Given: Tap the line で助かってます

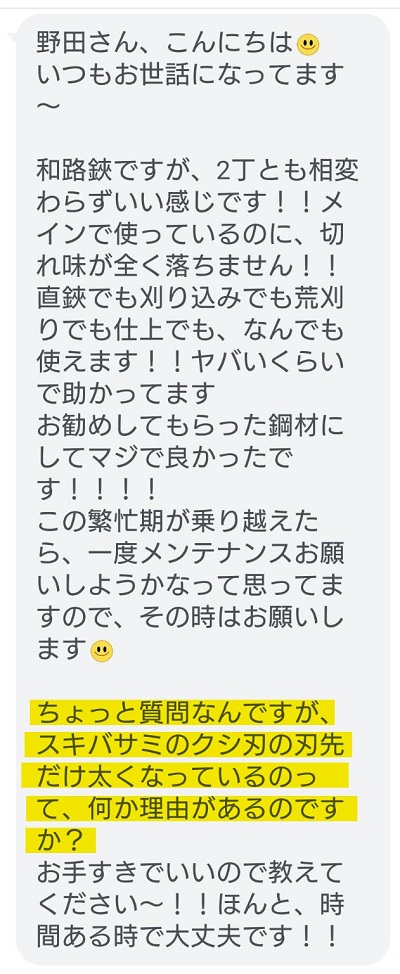Looking at the screenshot, I should pyautogui.click(x=125, y=394).
